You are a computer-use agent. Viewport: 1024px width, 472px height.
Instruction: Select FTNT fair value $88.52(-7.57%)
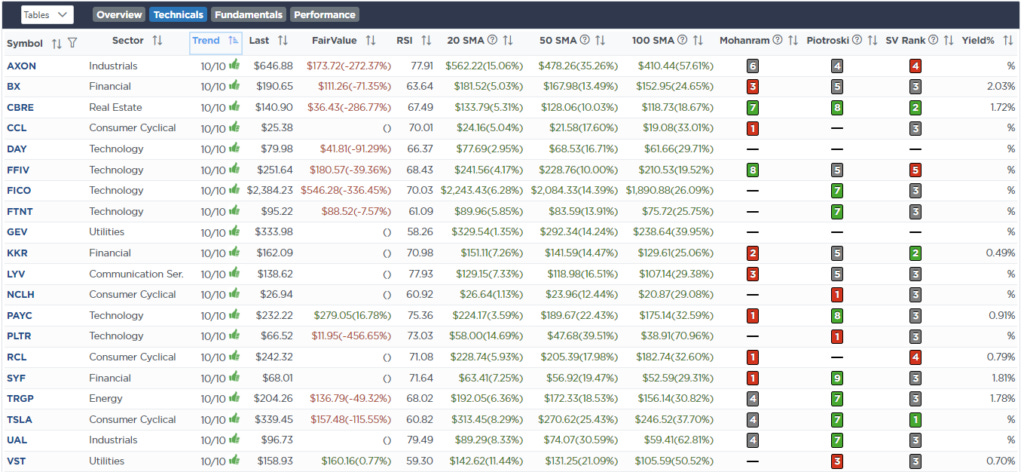(x=356, y=212)
